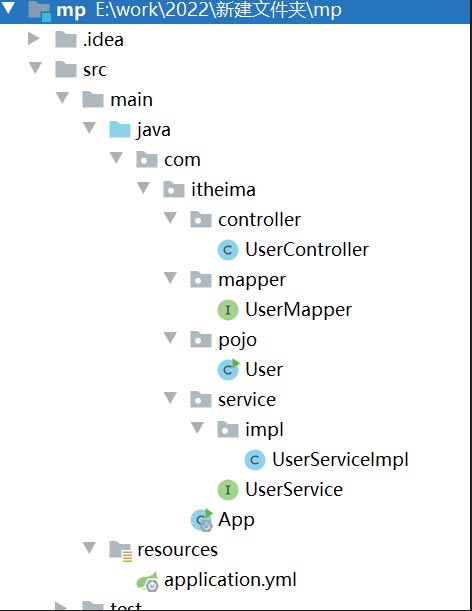Click the UserService interface icon
The image size is (472, 611).
click(x=228, y=490)
